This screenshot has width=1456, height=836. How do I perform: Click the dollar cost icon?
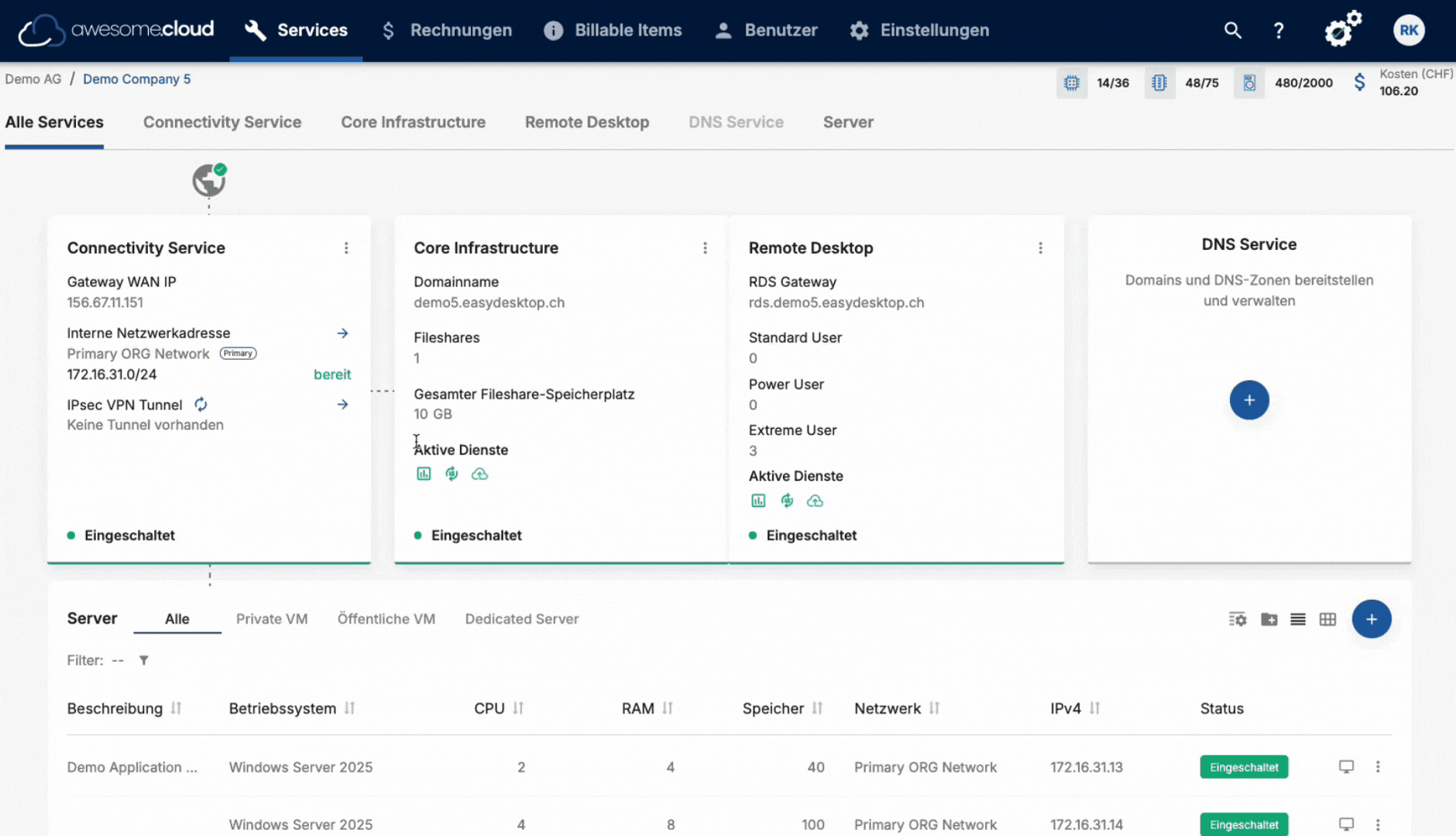pos(1359,83)
